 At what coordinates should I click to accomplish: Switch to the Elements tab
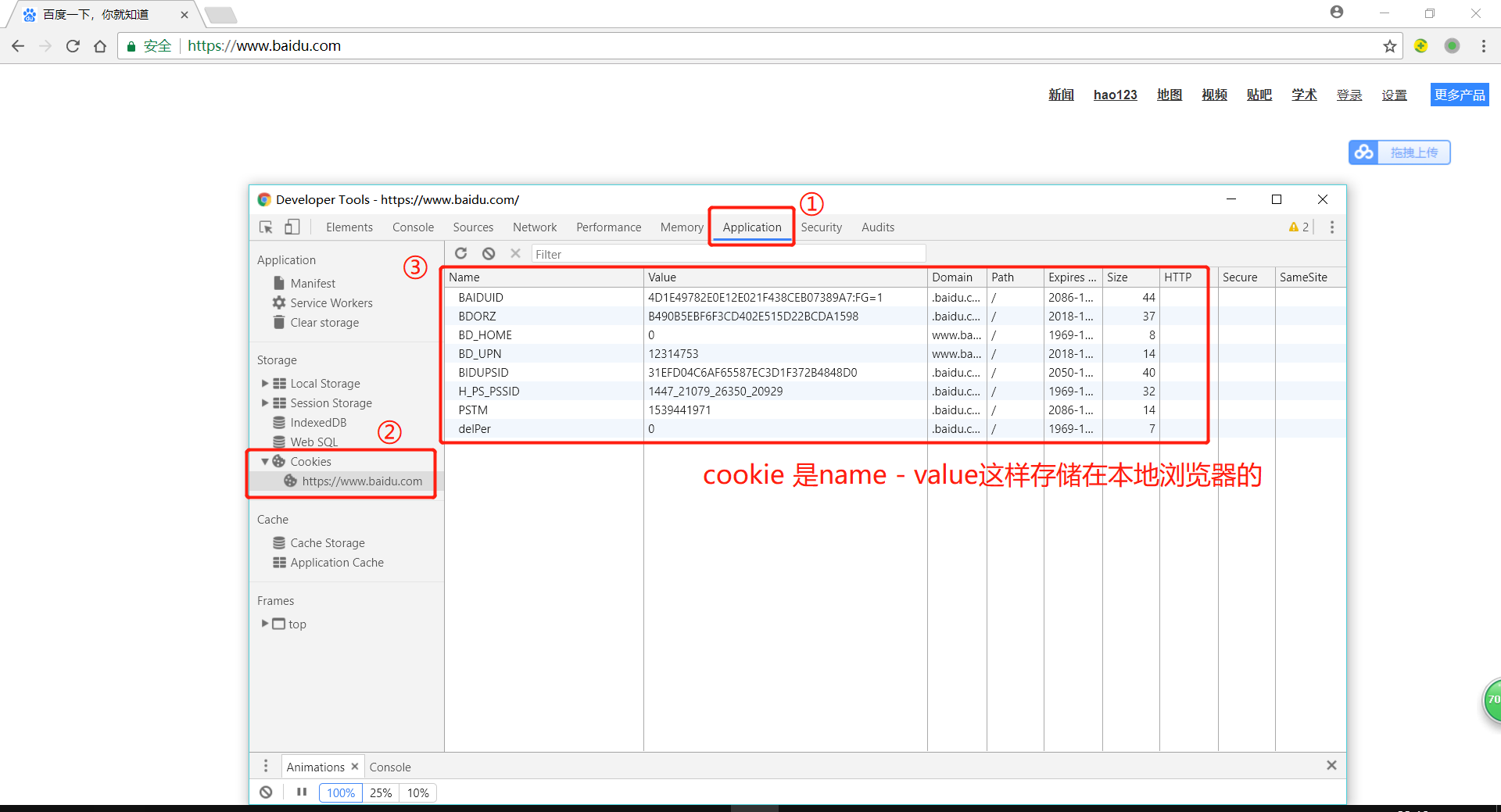pyautogui.click(x=349, y=227)
